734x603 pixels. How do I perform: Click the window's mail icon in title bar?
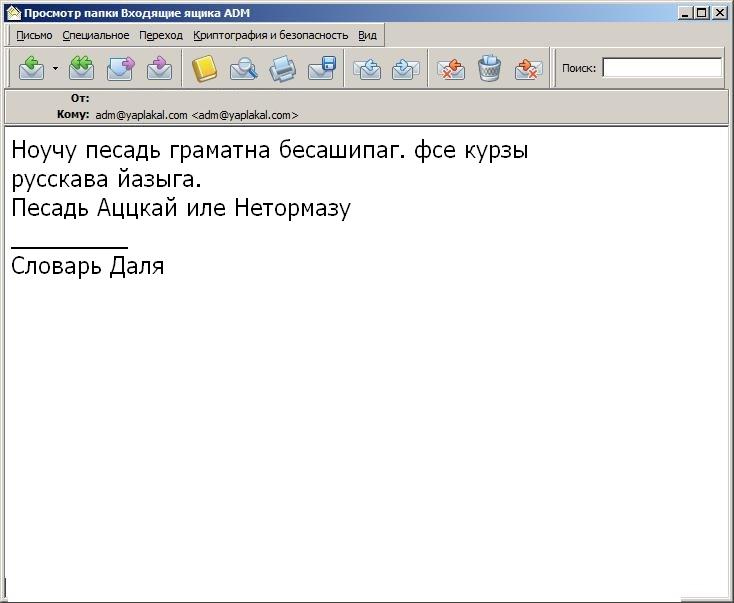coord(14,13)
